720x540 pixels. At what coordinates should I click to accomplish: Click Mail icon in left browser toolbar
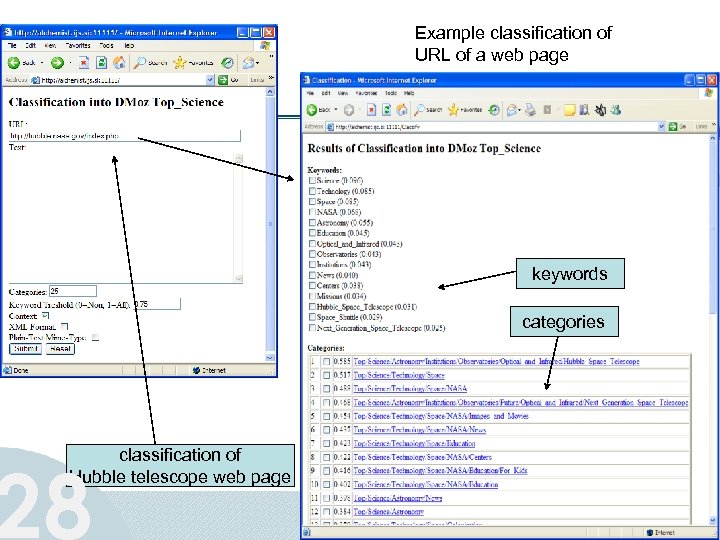click(248, 63)
